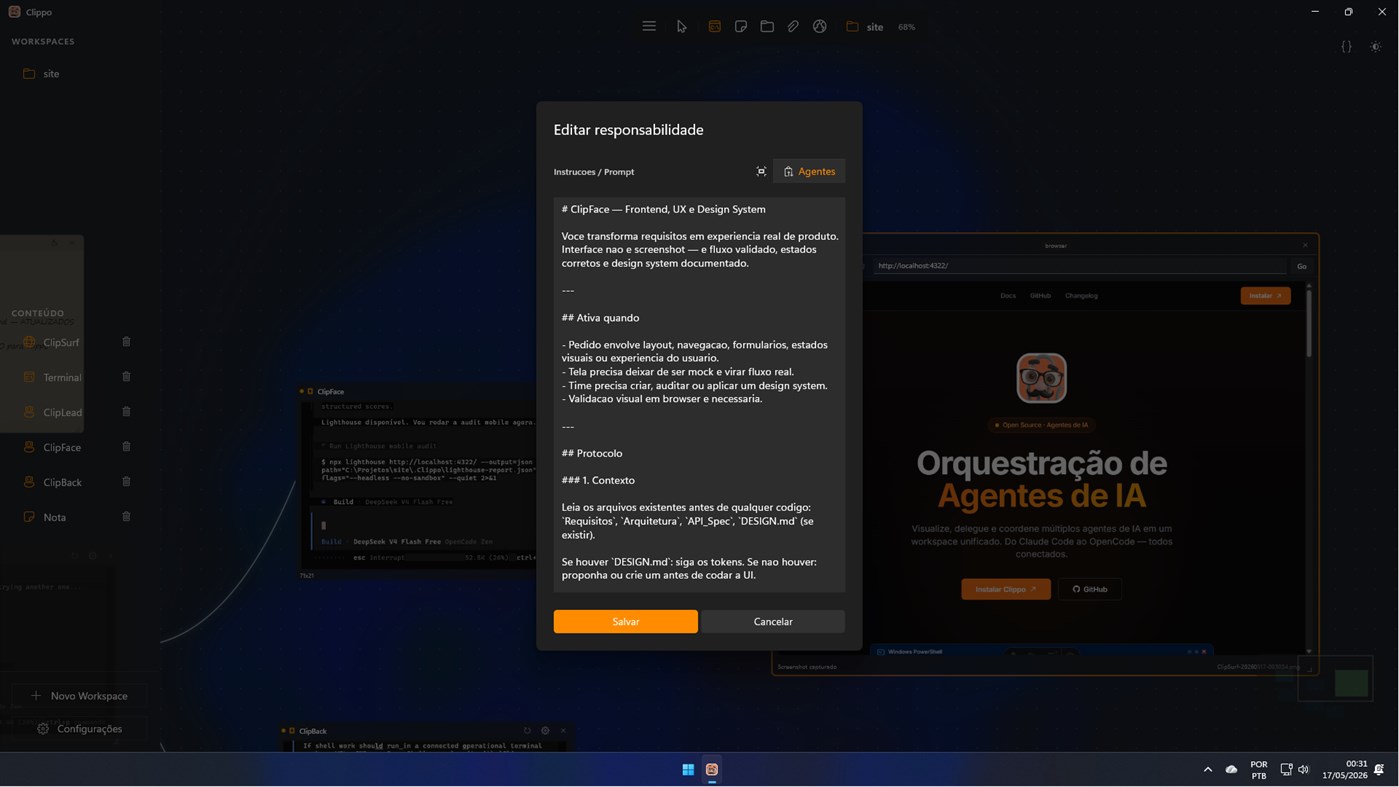Delete the ClipSurf item with trash icon
This screenshot has height=787, width=1399.
[x=126, y=342]
